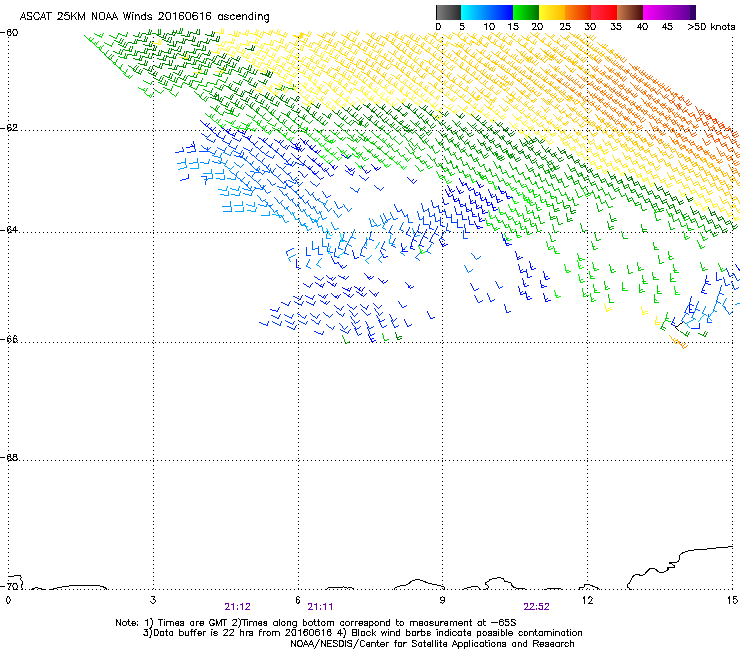
Task: Click the longitude axis label '9'
Action: 442,600
